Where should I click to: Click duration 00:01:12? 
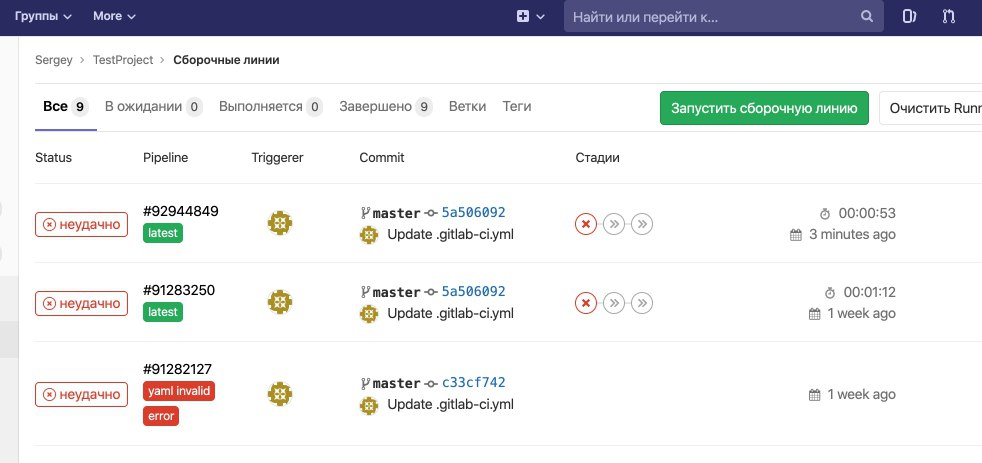(869, 292)
